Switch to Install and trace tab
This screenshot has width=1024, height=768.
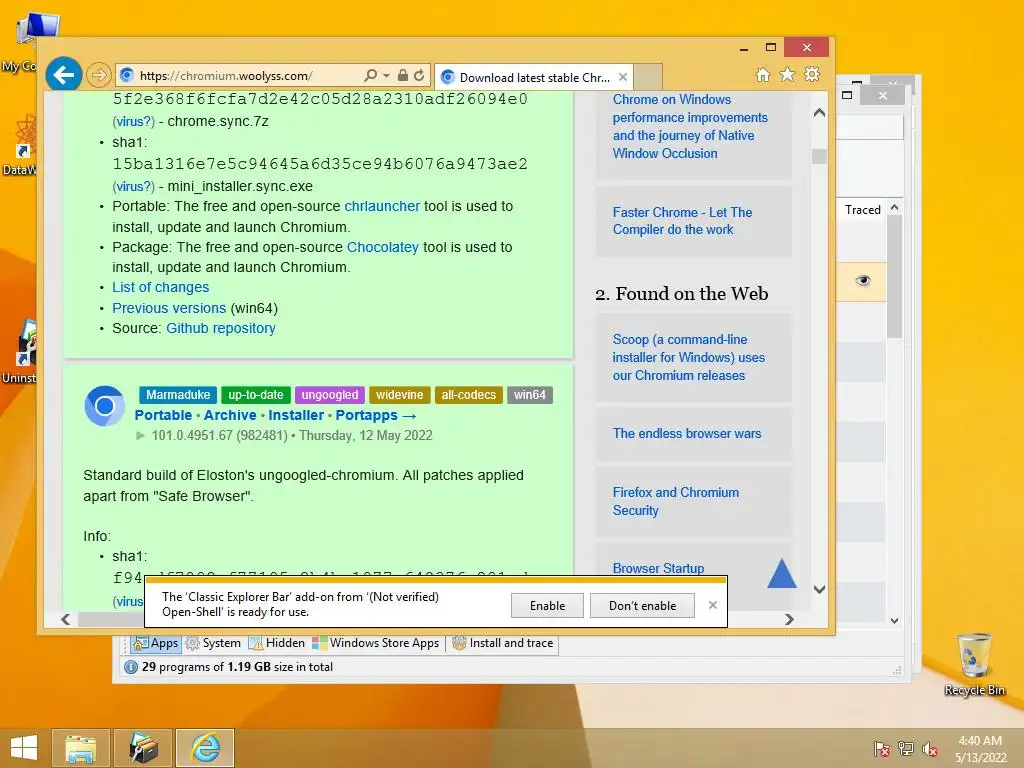503,643
